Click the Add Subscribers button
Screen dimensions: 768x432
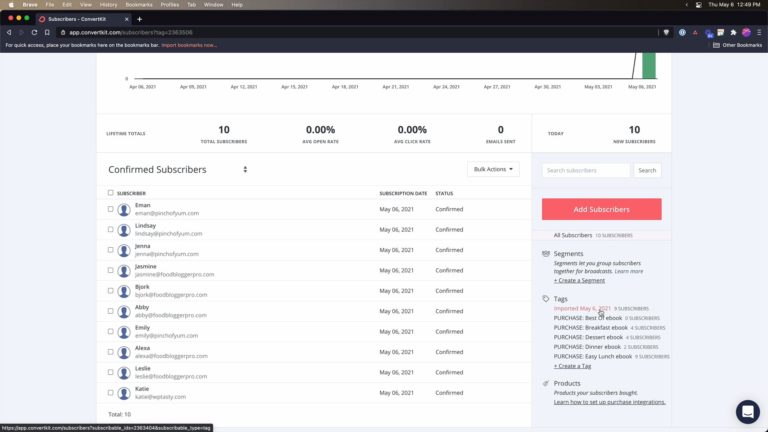click(601, 210)
